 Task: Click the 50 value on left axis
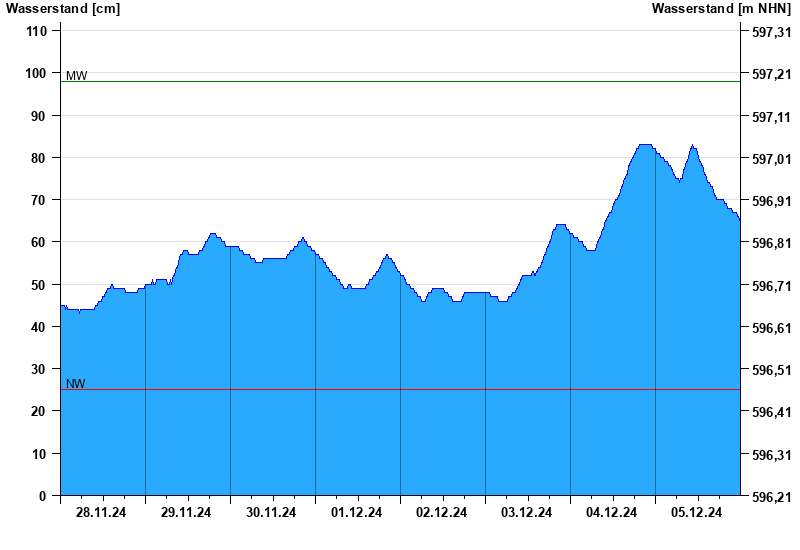[39, 285]
